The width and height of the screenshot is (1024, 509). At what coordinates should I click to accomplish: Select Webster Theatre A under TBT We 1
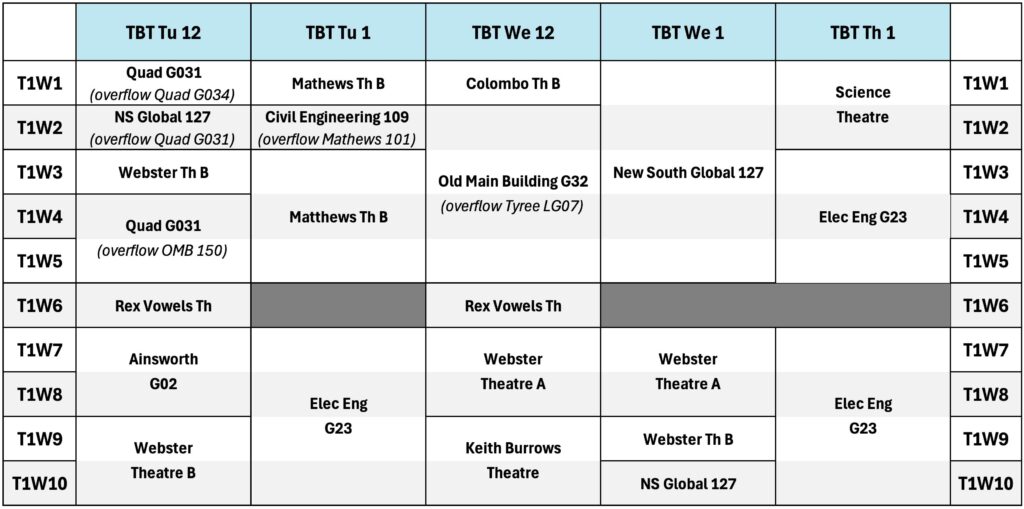point(687,371)
